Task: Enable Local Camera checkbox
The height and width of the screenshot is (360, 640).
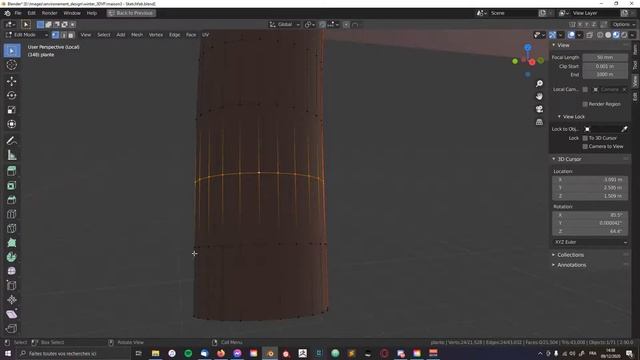Action: pyautogui.click(x=585, y=89)
